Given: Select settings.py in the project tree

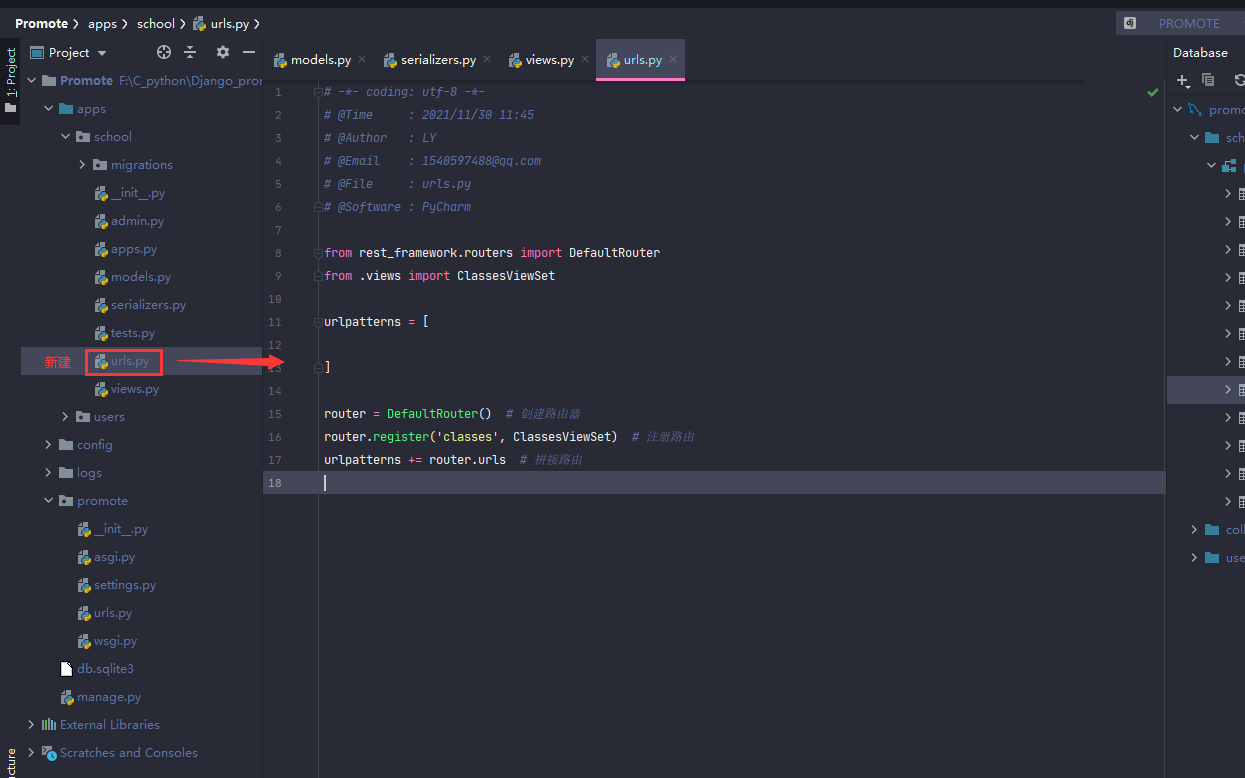Looking at the screenshot, I should coord(125,585).
